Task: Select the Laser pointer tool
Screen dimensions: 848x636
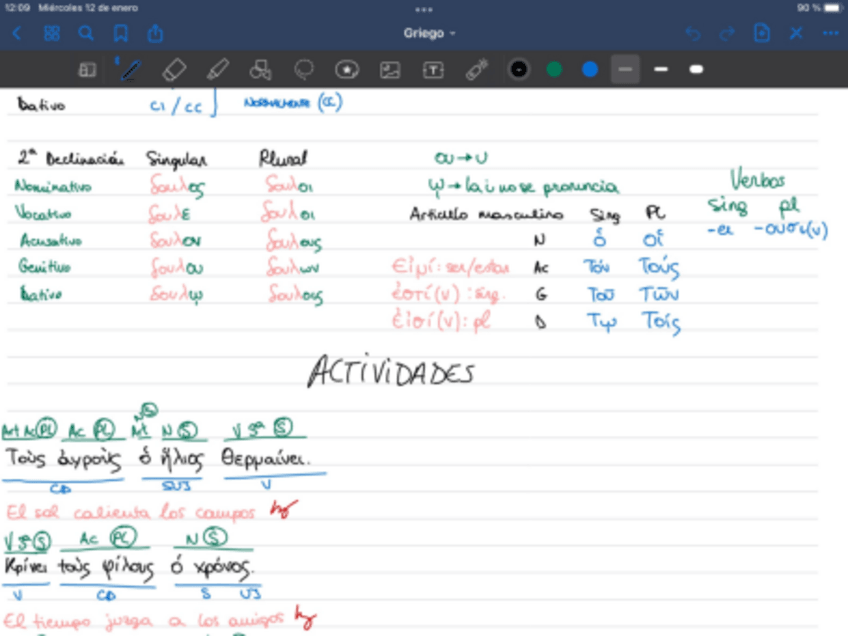Action: (x=476, y=70)
